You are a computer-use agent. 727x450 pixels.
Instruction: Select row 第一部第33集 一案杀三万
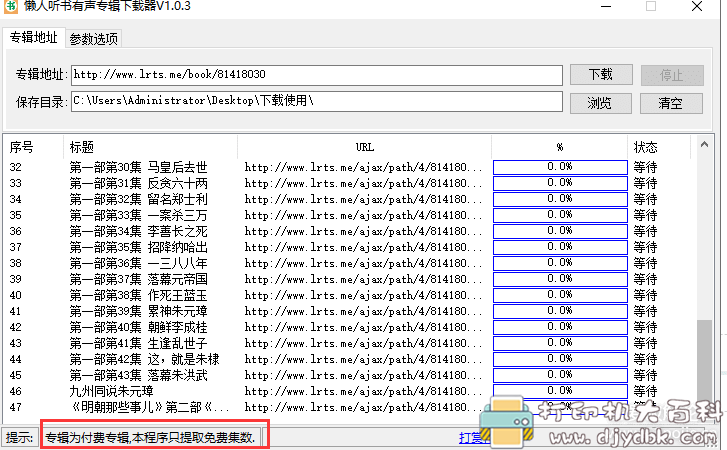347,215
